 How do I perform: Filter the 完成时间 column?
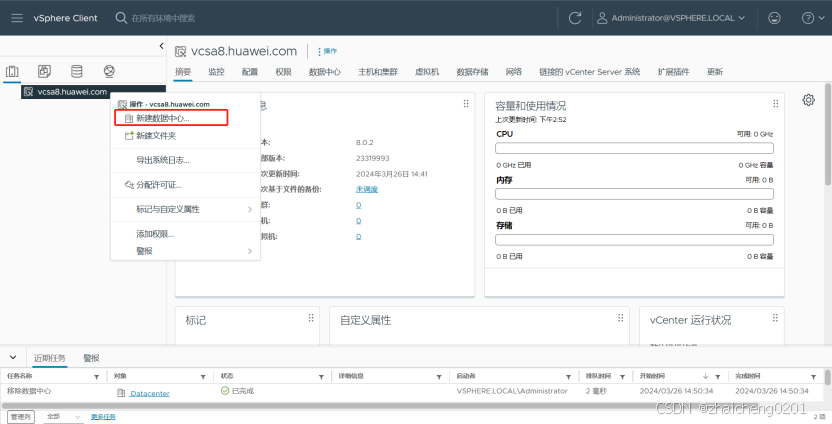(x=813, y=377)
